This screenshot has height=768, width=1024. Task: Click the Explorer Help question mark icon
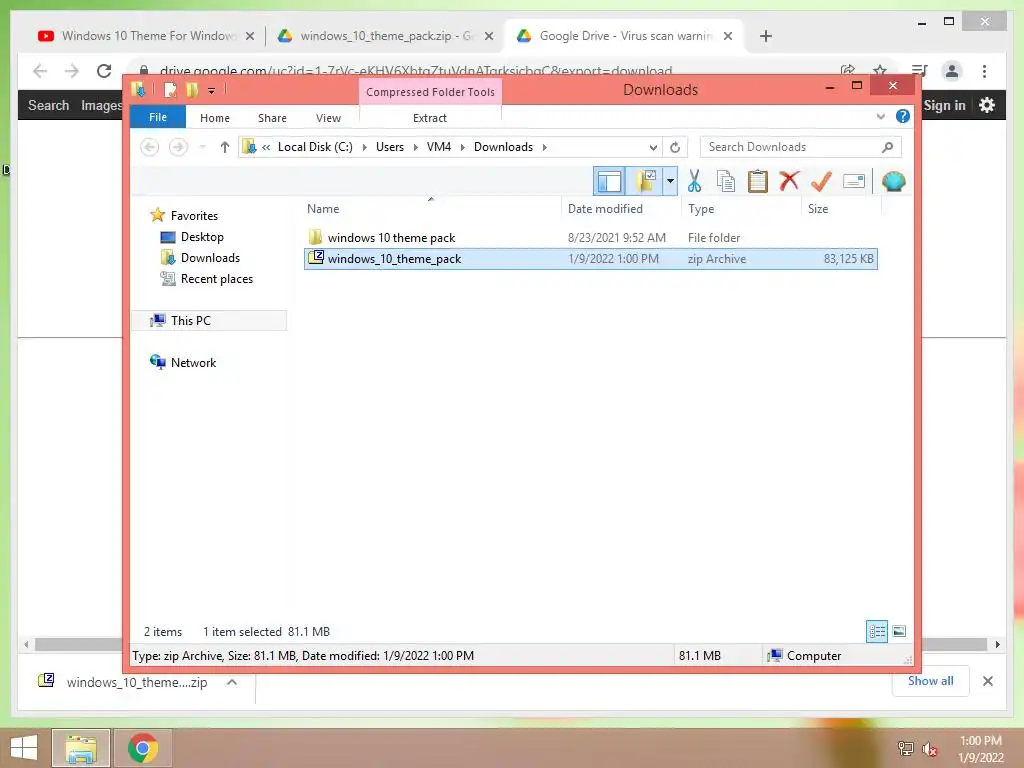903,116
